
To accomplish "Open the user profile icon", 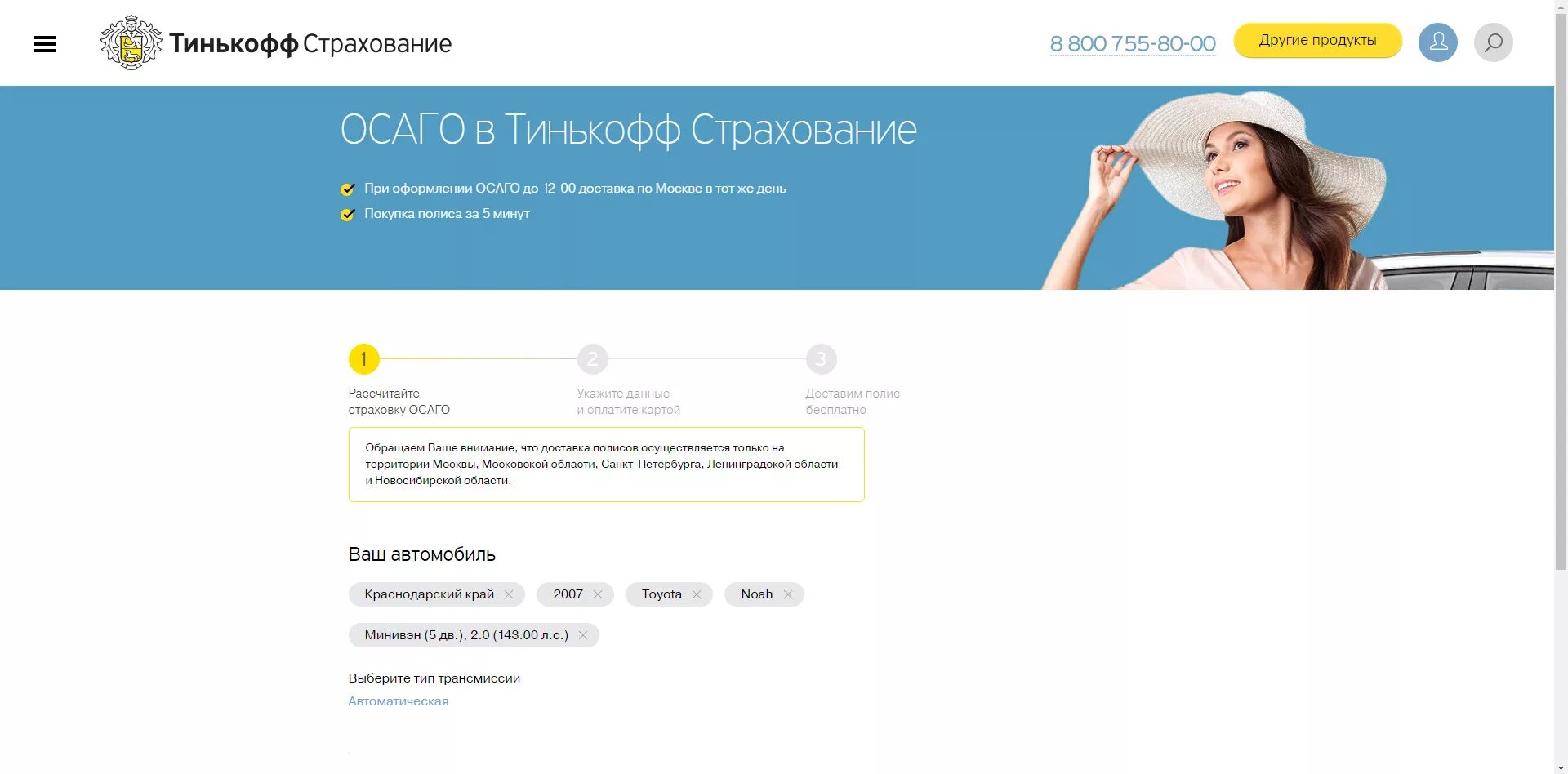I will pos(1437,42).
